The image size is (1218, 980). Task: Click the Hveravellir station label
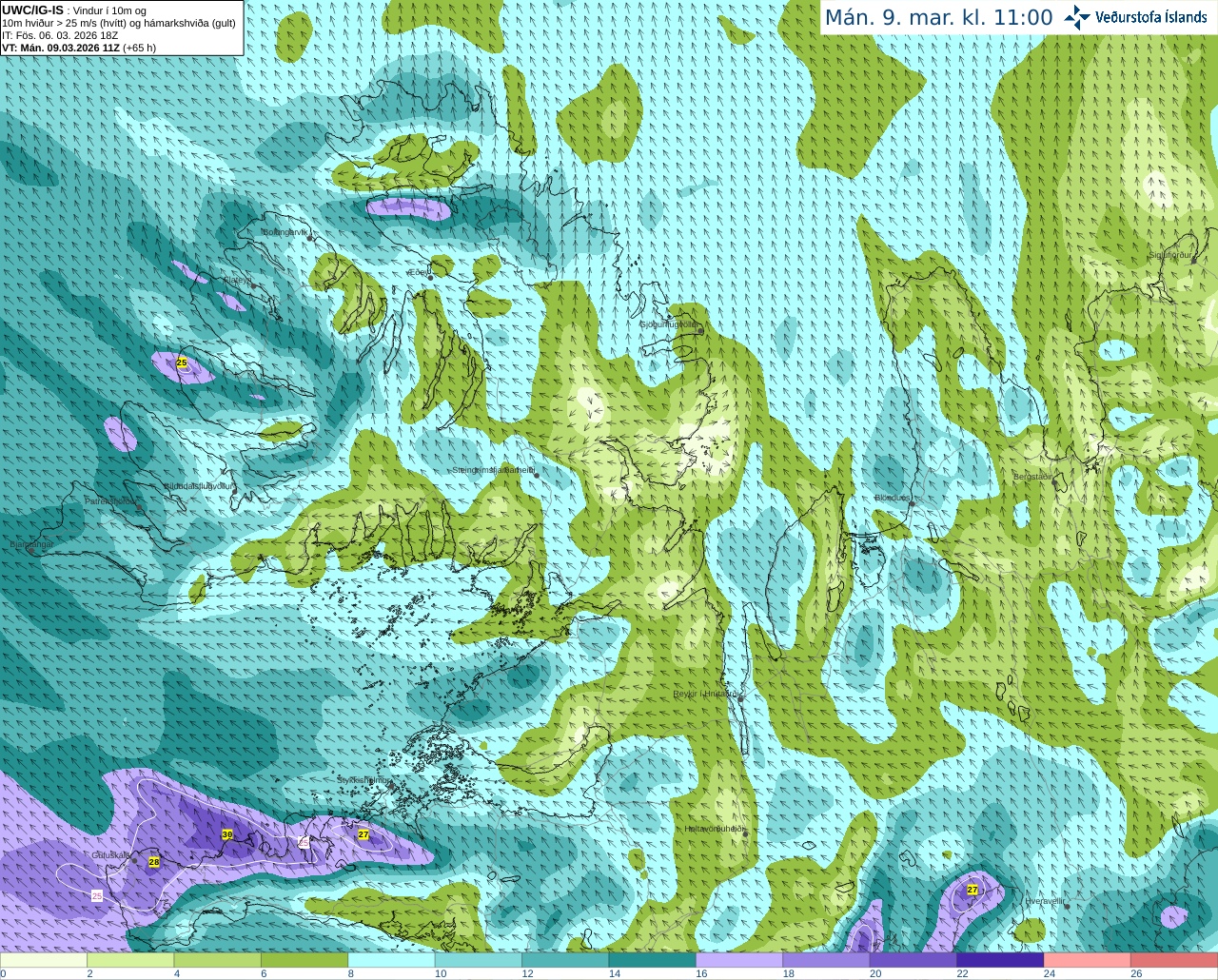pyautogui.click(x=1044, y=900)
